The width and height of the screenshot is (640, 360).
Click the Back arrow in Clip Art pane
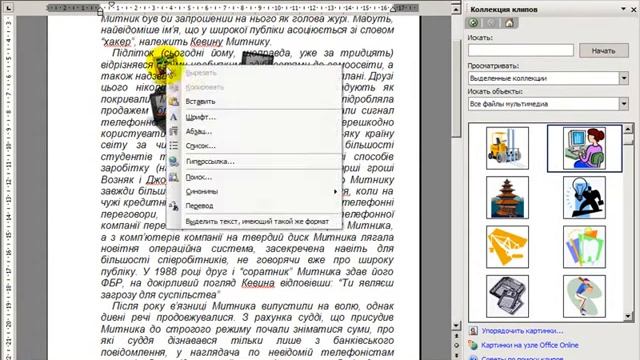coord(474,23)
